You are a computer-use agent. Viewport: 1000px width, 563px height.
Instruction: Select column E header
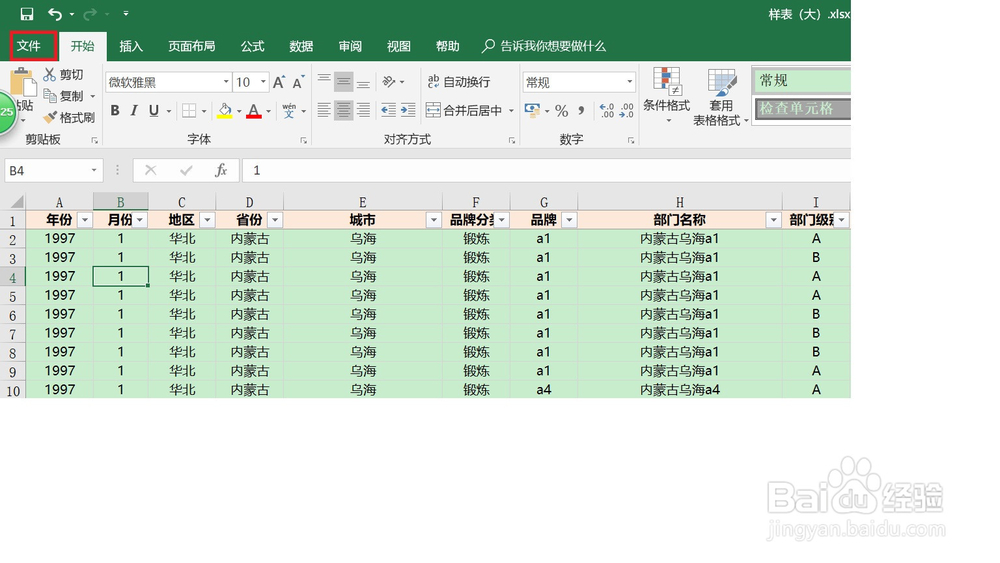363,202
